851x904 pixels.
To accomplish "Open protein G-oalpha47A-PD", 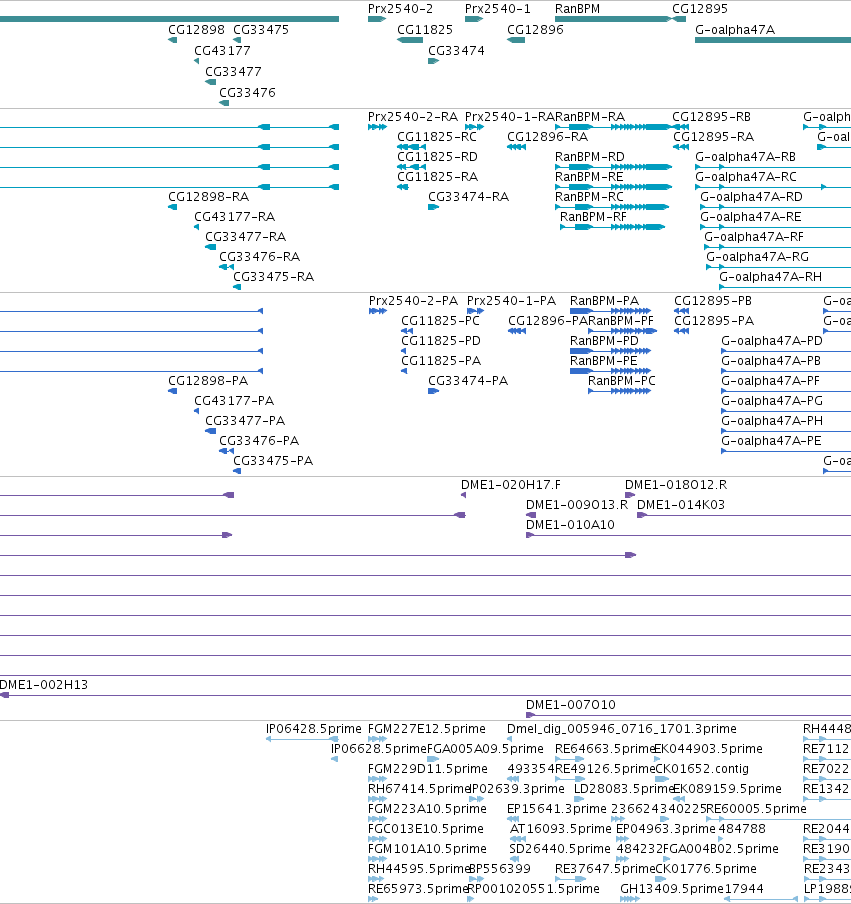I will (x=772, y=341).
